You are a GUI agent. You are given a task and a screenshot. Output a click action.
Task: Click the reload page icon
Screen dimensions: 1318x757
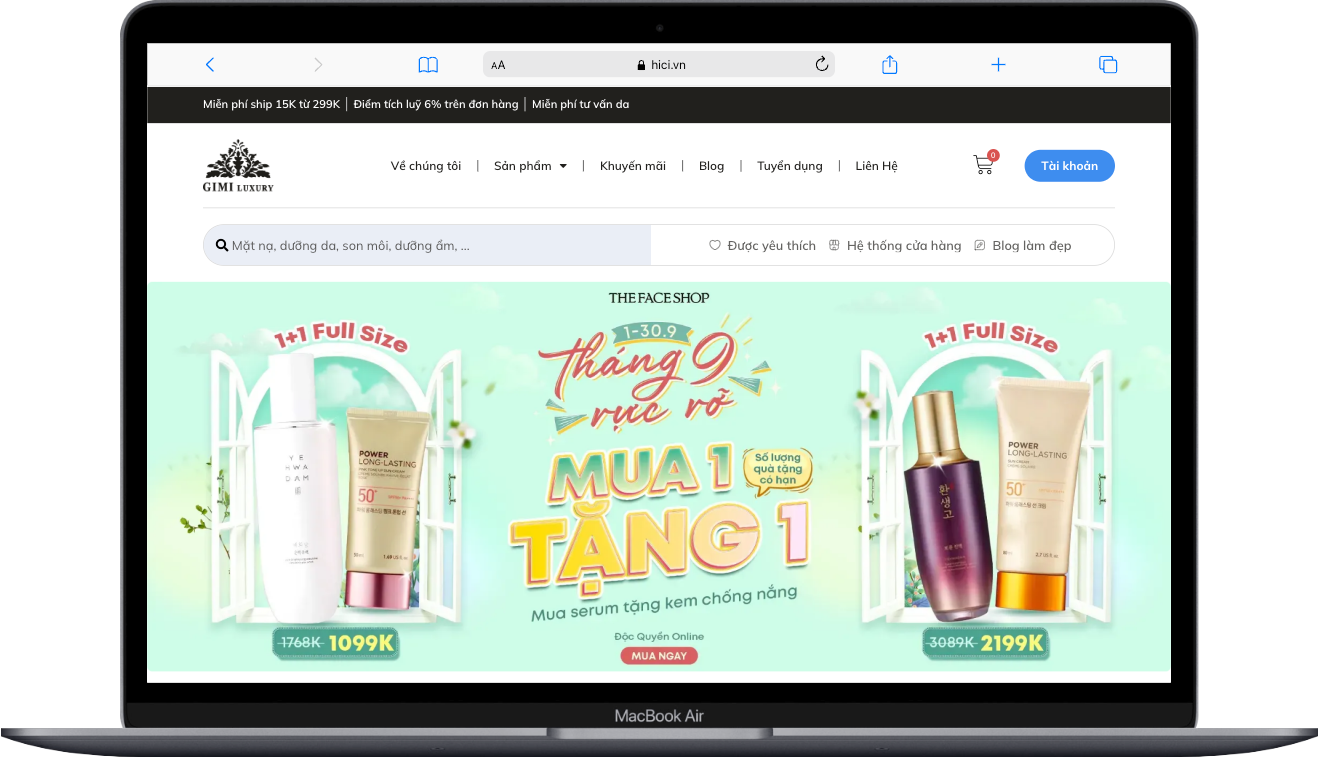822,65
